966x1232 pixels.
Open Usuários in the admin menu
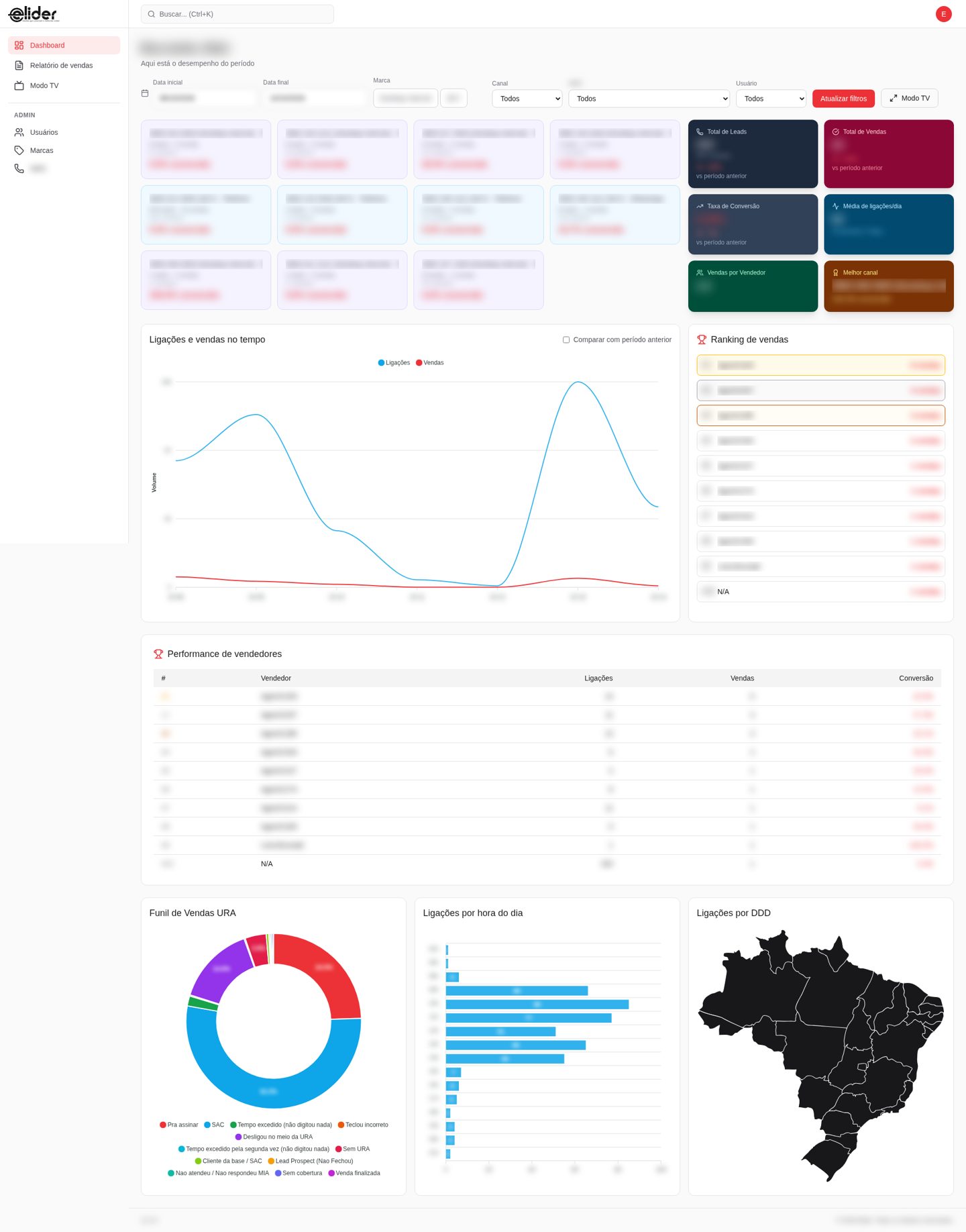(64, 133)
